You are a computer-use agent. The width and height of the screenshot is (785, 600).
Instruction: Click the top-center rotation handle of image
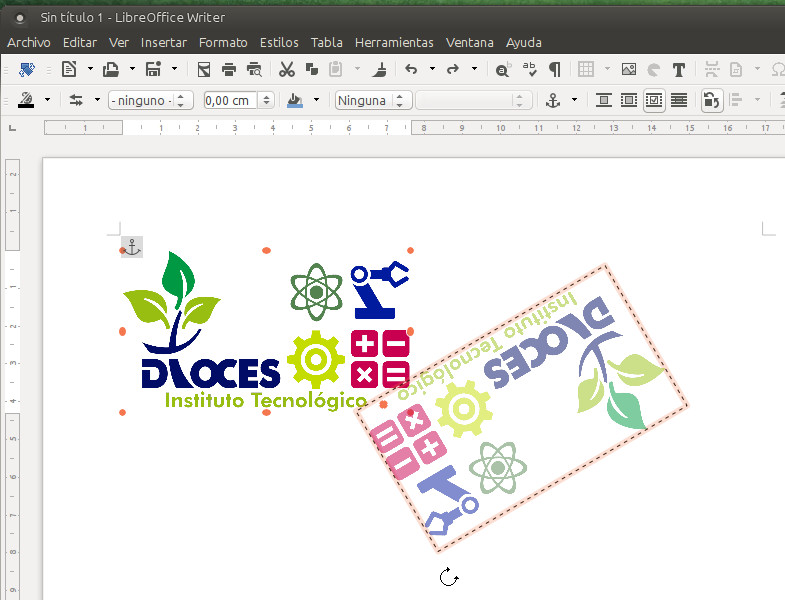(266, 250)
